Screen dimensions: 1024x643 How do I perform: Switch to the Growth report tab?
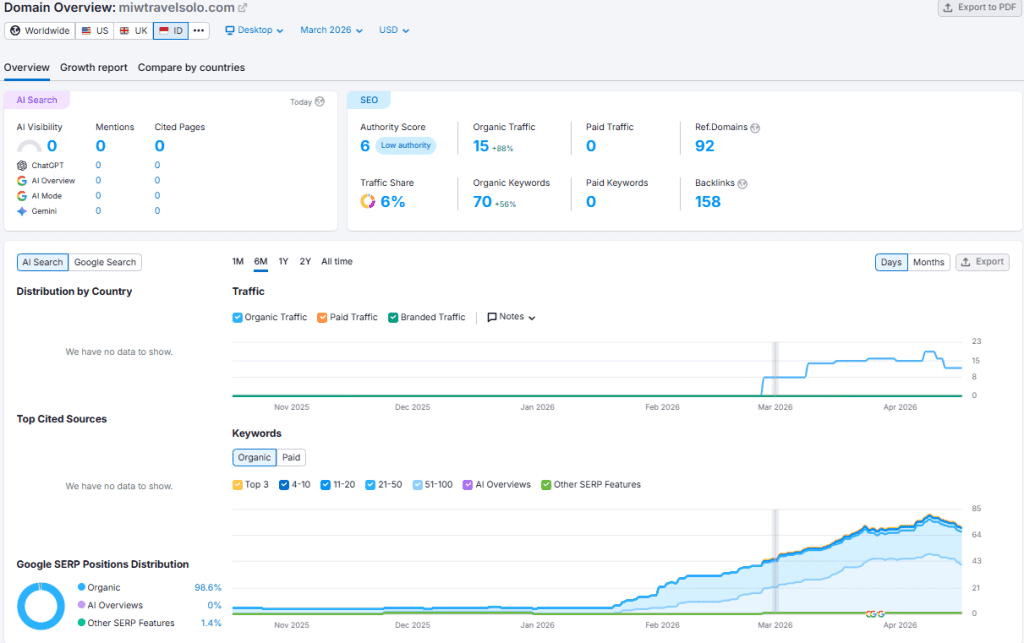pos(93,68)
